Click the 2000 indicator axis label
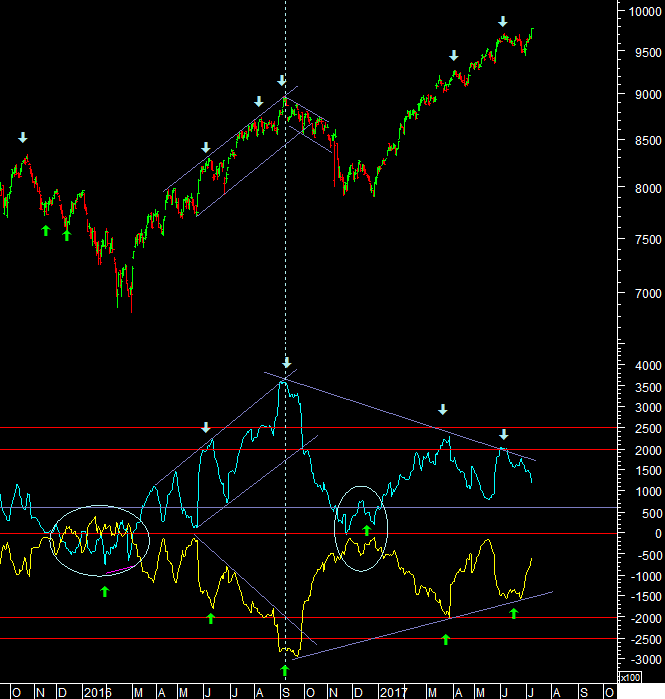Screen dimensions: 665x699 tap(648, 450)
